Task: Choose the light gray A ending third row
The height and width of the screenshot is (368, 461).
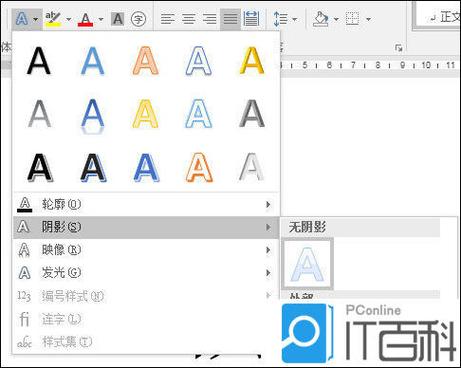Action: pos(252,168)
